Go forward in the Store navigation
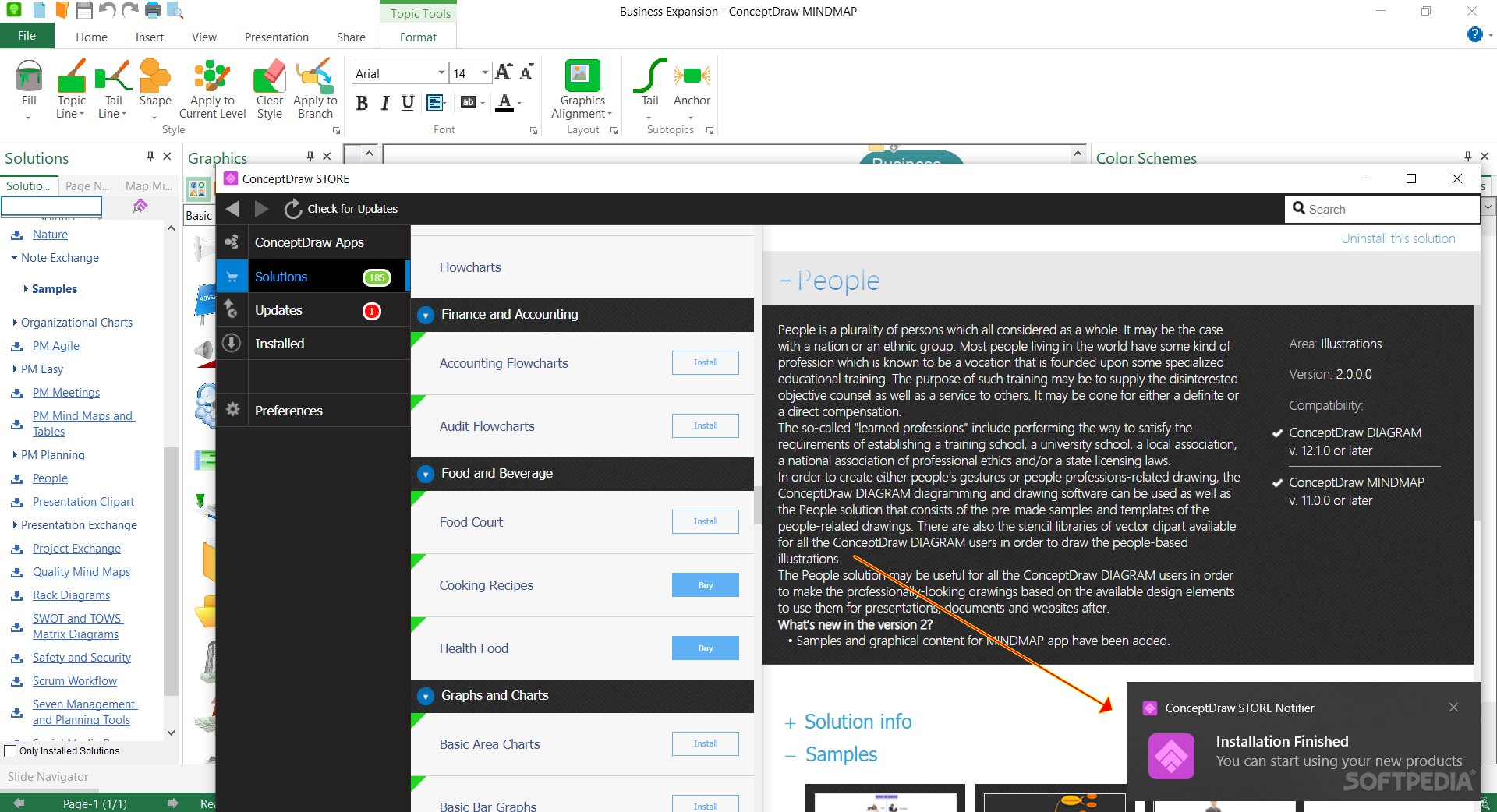The height and width of the screenshot is (812, 1497). (x=261, y=209)
